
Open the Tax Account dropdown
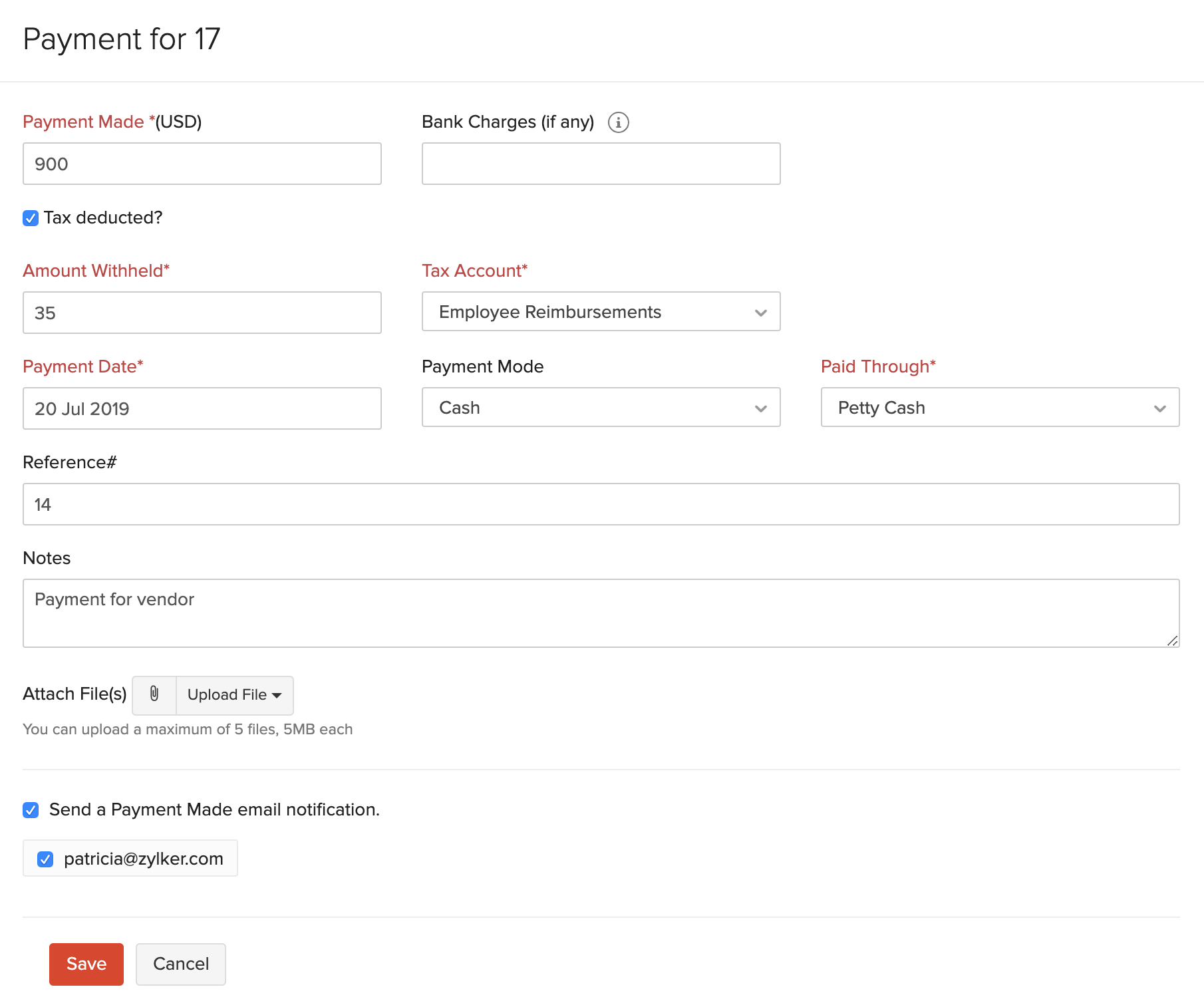[x=599, y=311]
